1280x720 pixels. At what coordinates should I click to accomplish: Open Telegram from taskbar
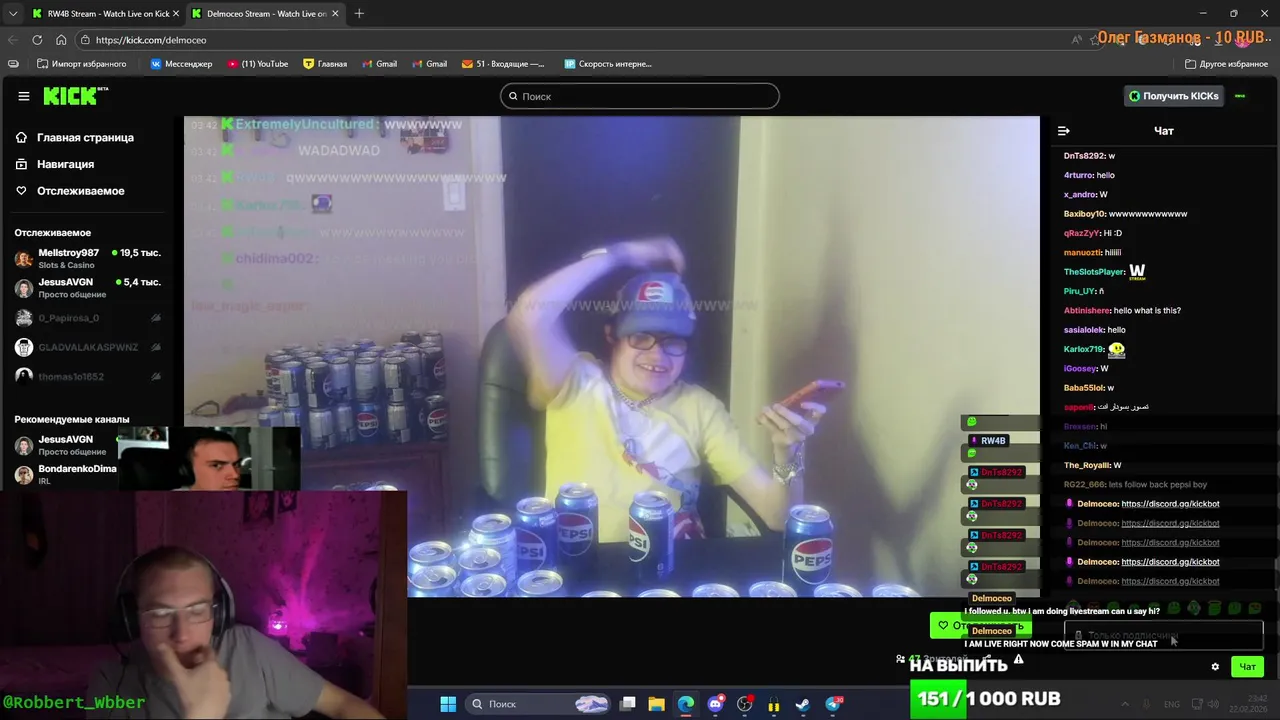tap(833, 704)
